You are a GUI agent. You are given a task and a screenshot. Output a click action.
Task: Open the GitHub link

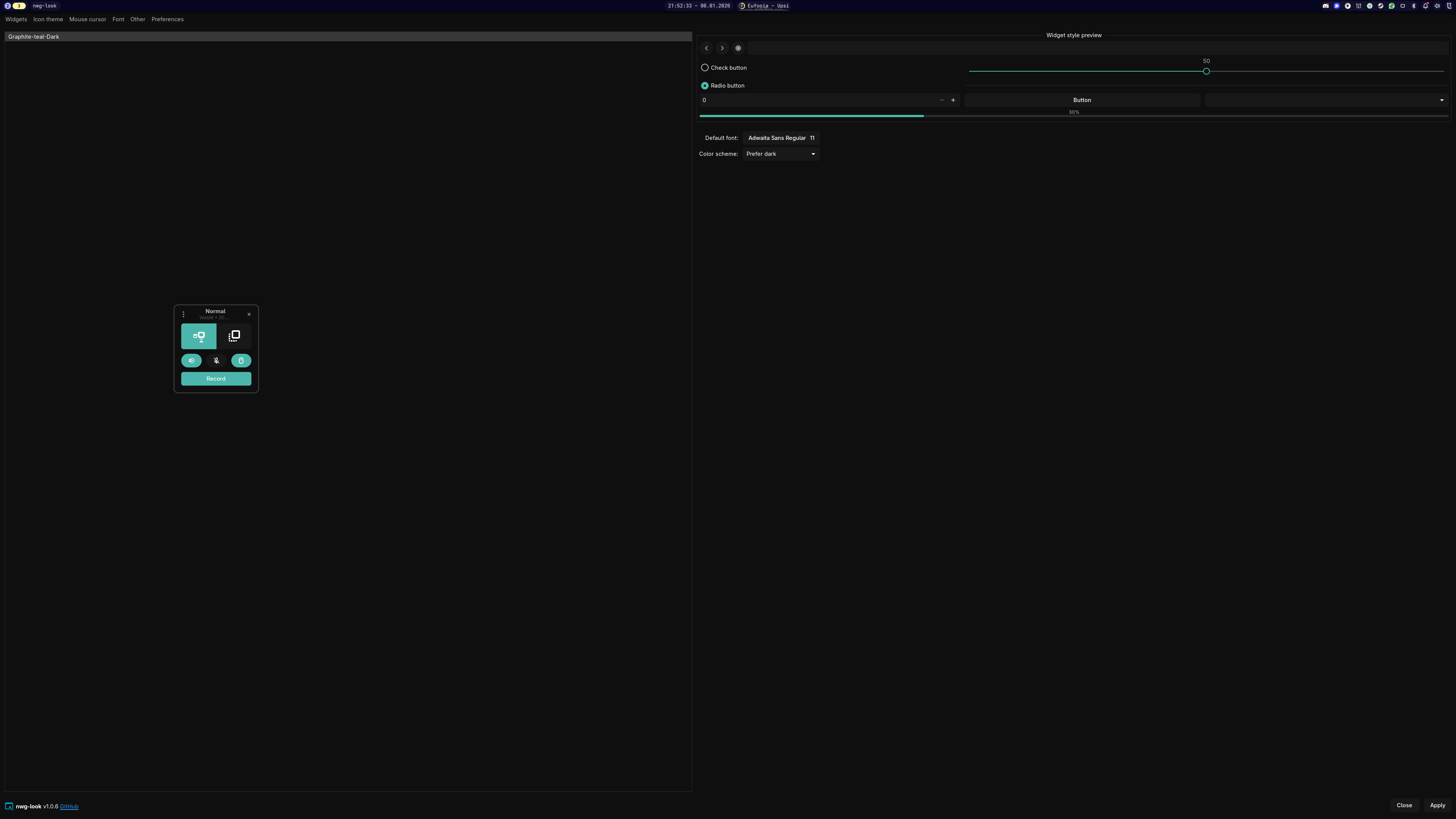tap(69, 806)
